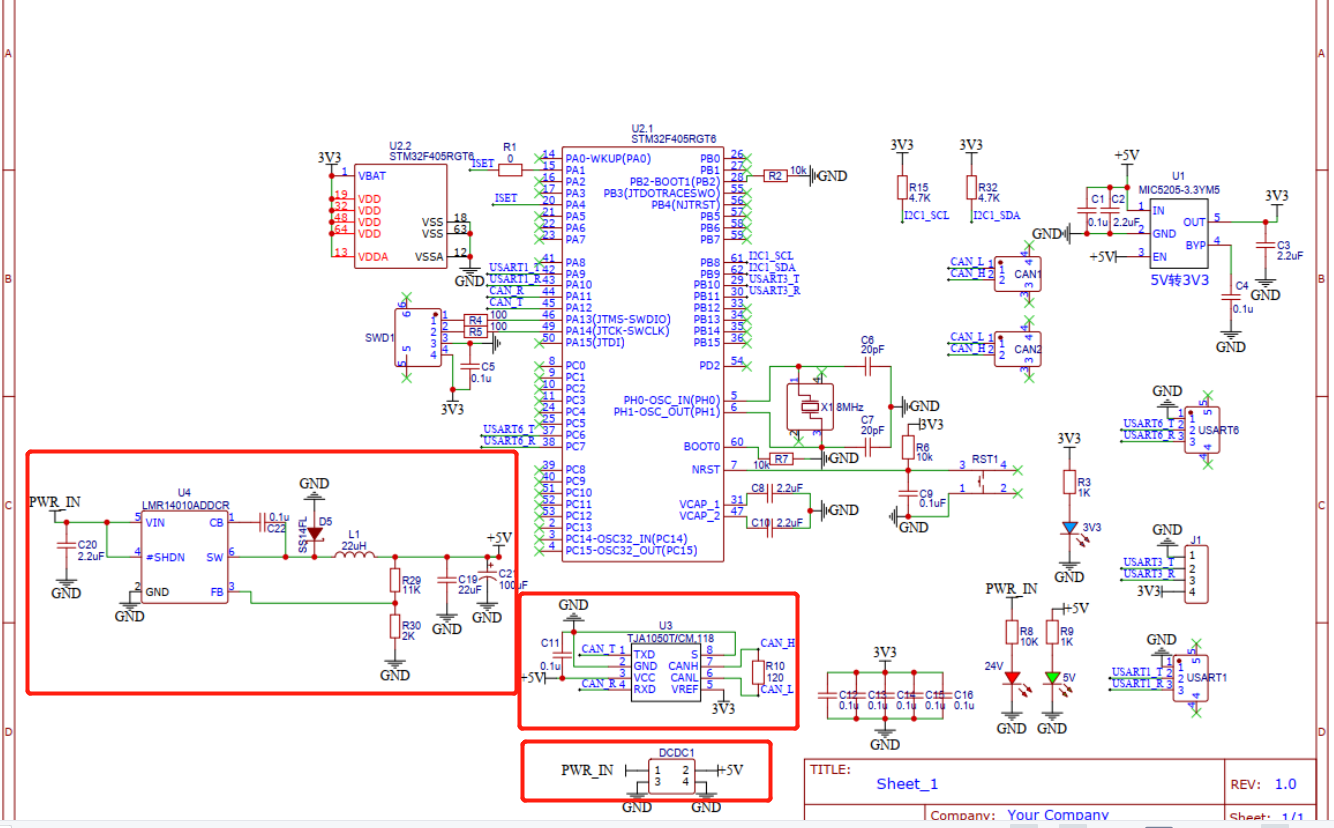The height and width of the screenshot is (828, 1334).
Task: Click the PA13(JTMS-SWDIO) pin label
Action: [617, 319]
